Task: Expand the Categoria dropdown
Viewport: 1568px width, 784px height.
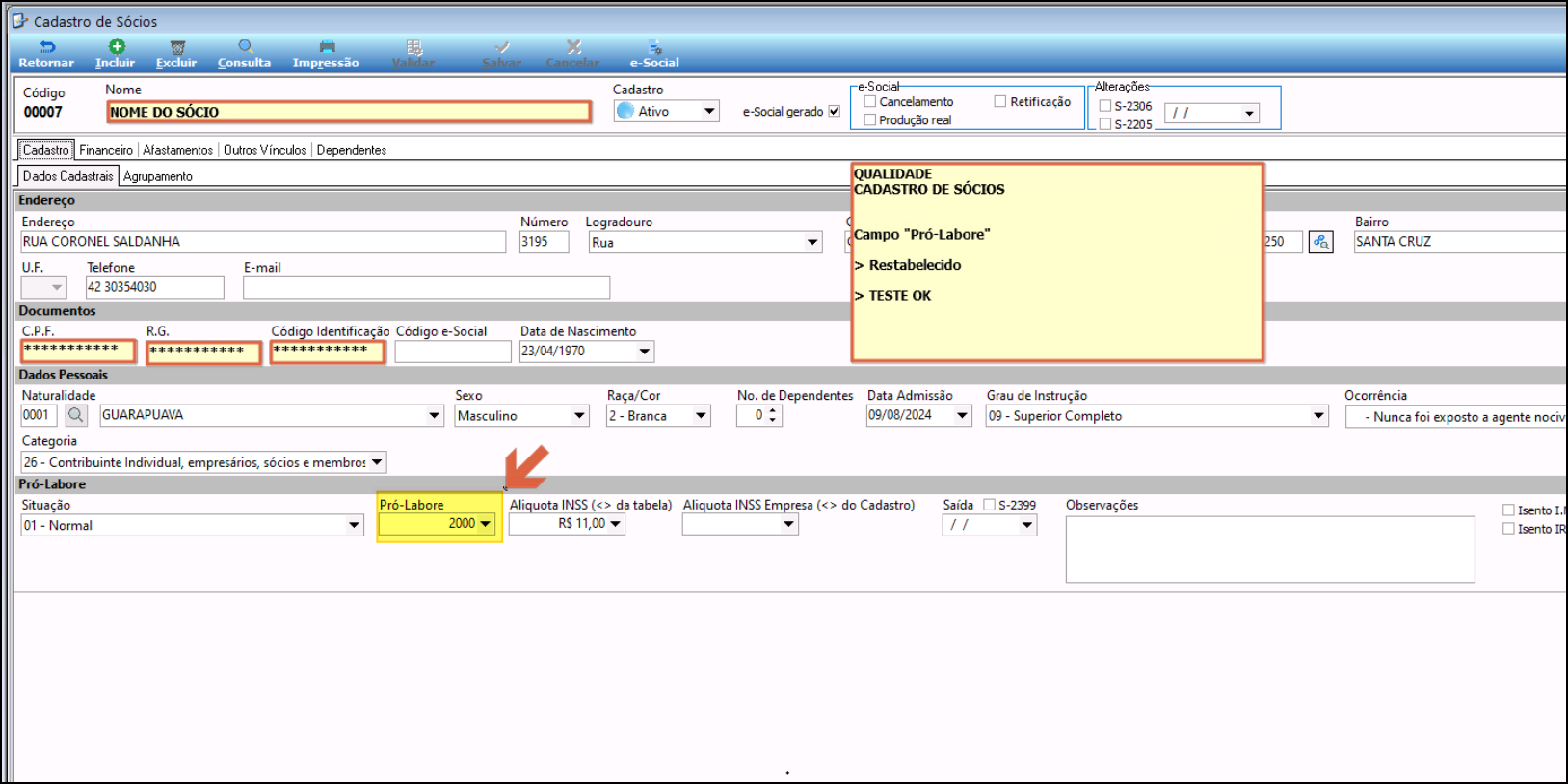Action: [x=377, y=462]
